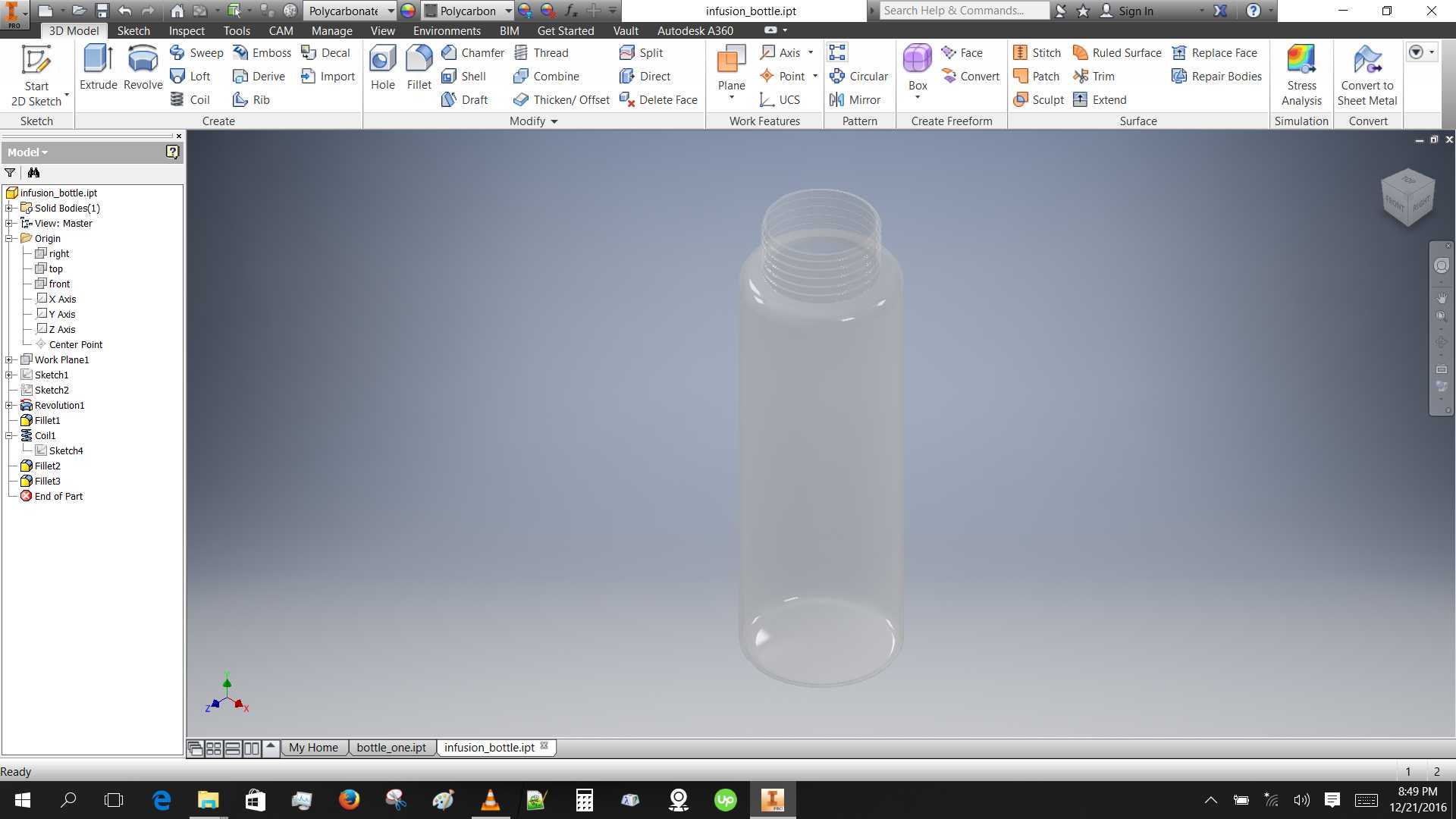Select the Sculpt surface tool
The height and width of the screenshot is (819, 1456).
coord(1039,99)
